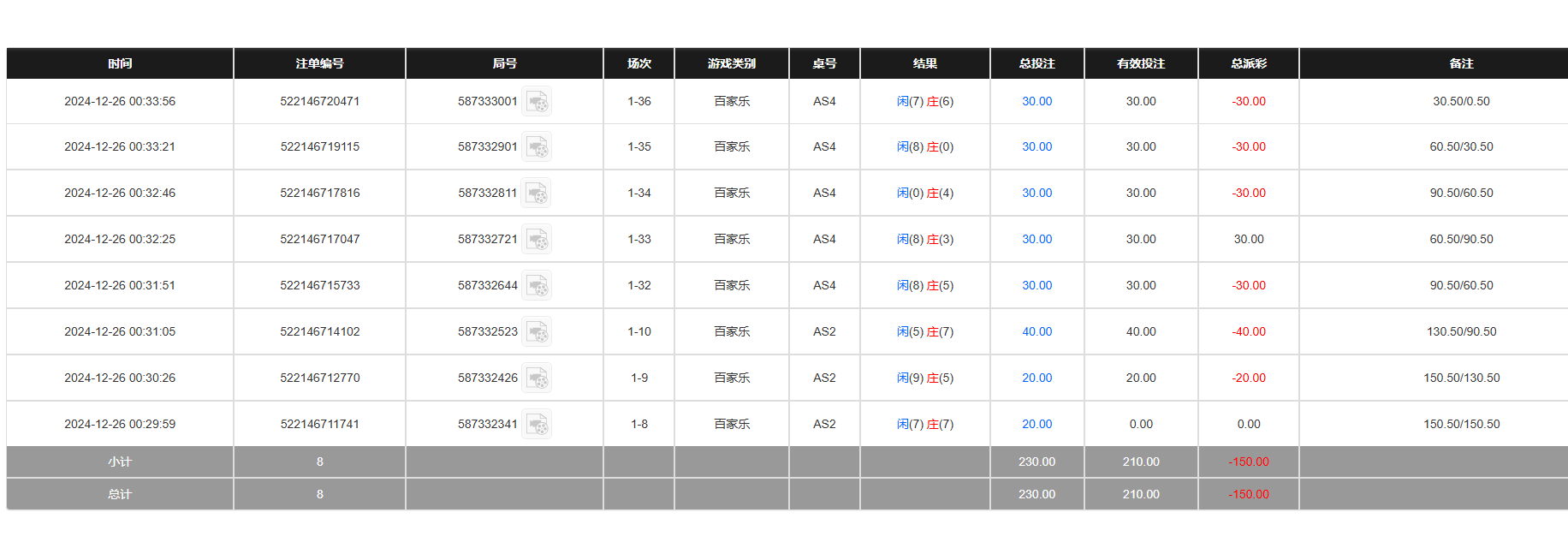Open total bet link for order 522146720471
The height and width of the screenshot is (542, 1568).
pyautogui.click(x=1036, y=101)
